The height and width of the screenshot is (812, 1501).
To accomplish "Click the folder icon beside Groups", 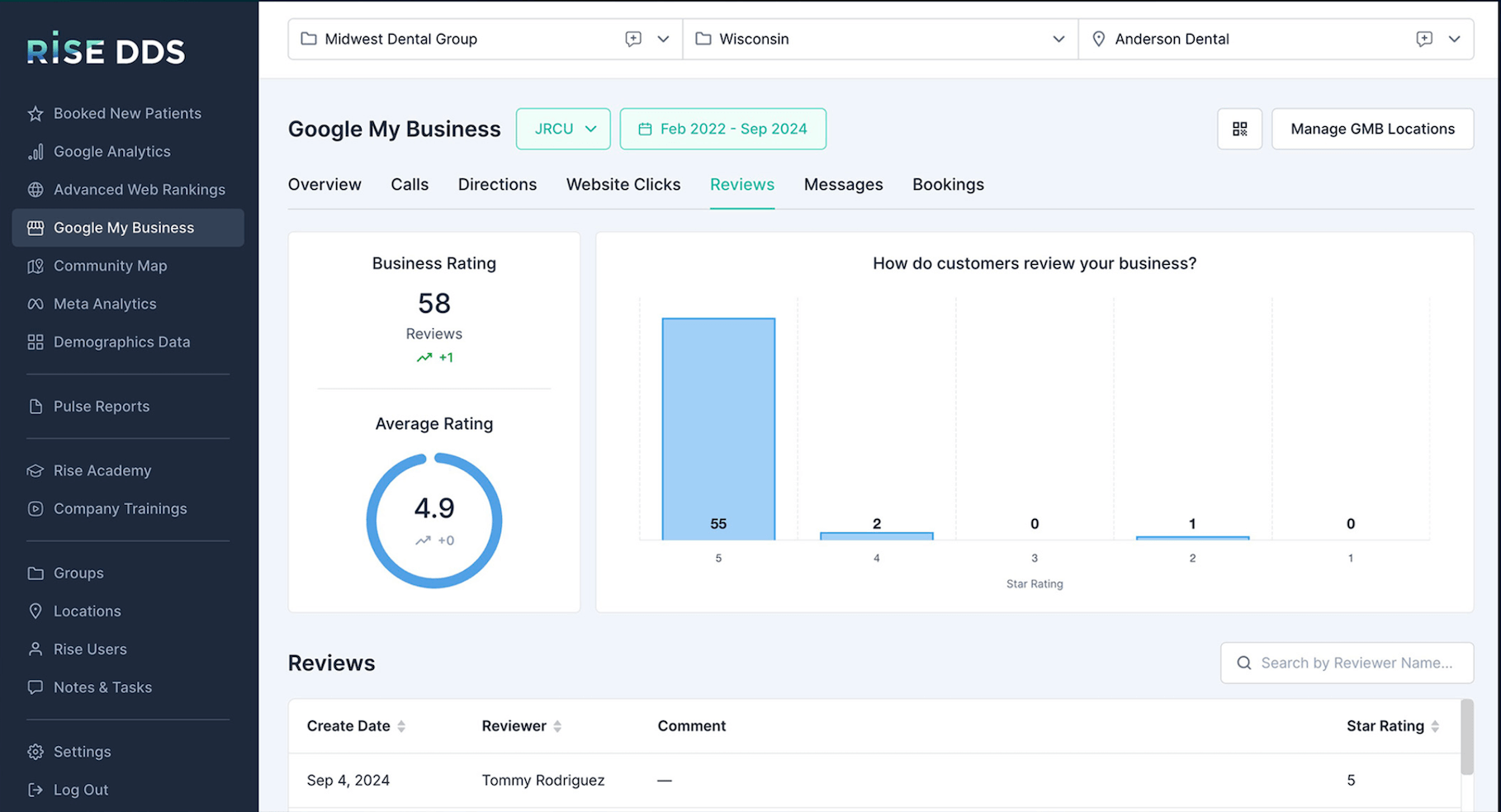I will pyautogui.click(x=36, y=573).
